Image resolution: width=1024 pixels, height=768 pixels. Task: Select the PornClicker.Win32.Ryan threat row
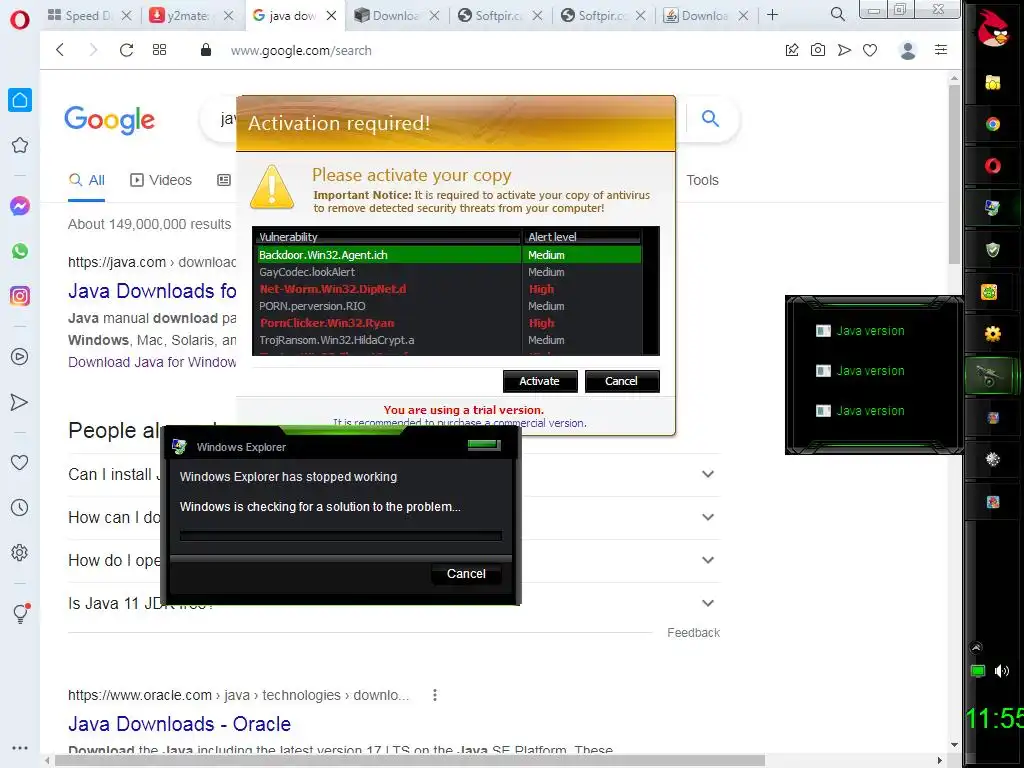tap(447, 323)
